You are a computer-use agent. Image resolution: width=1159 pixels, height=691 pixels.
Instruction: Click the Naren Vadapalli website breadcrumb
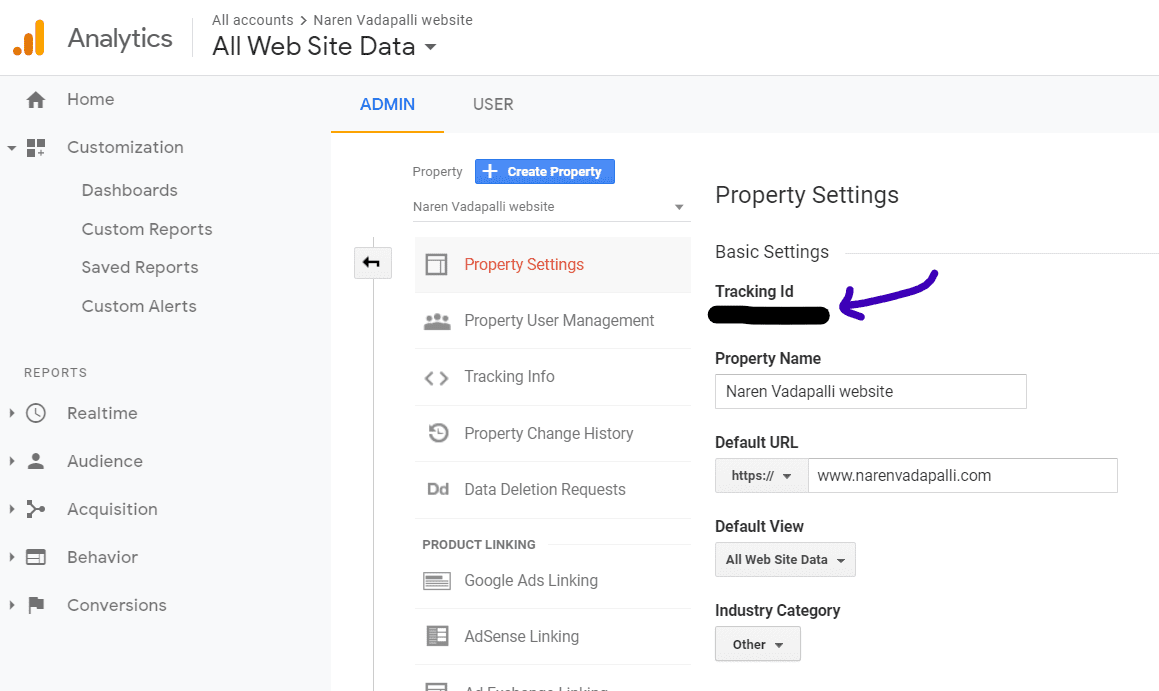(x=393, y=20)
